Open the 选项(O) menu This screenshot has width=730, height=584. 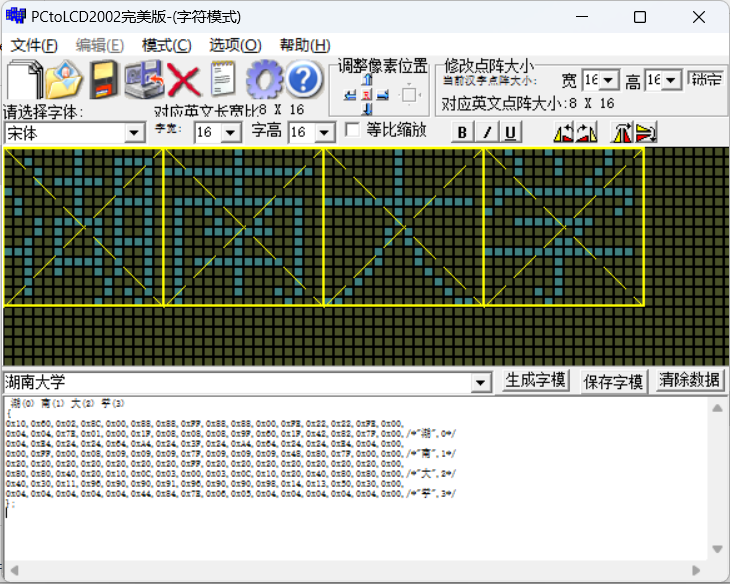tap(235, 45)
